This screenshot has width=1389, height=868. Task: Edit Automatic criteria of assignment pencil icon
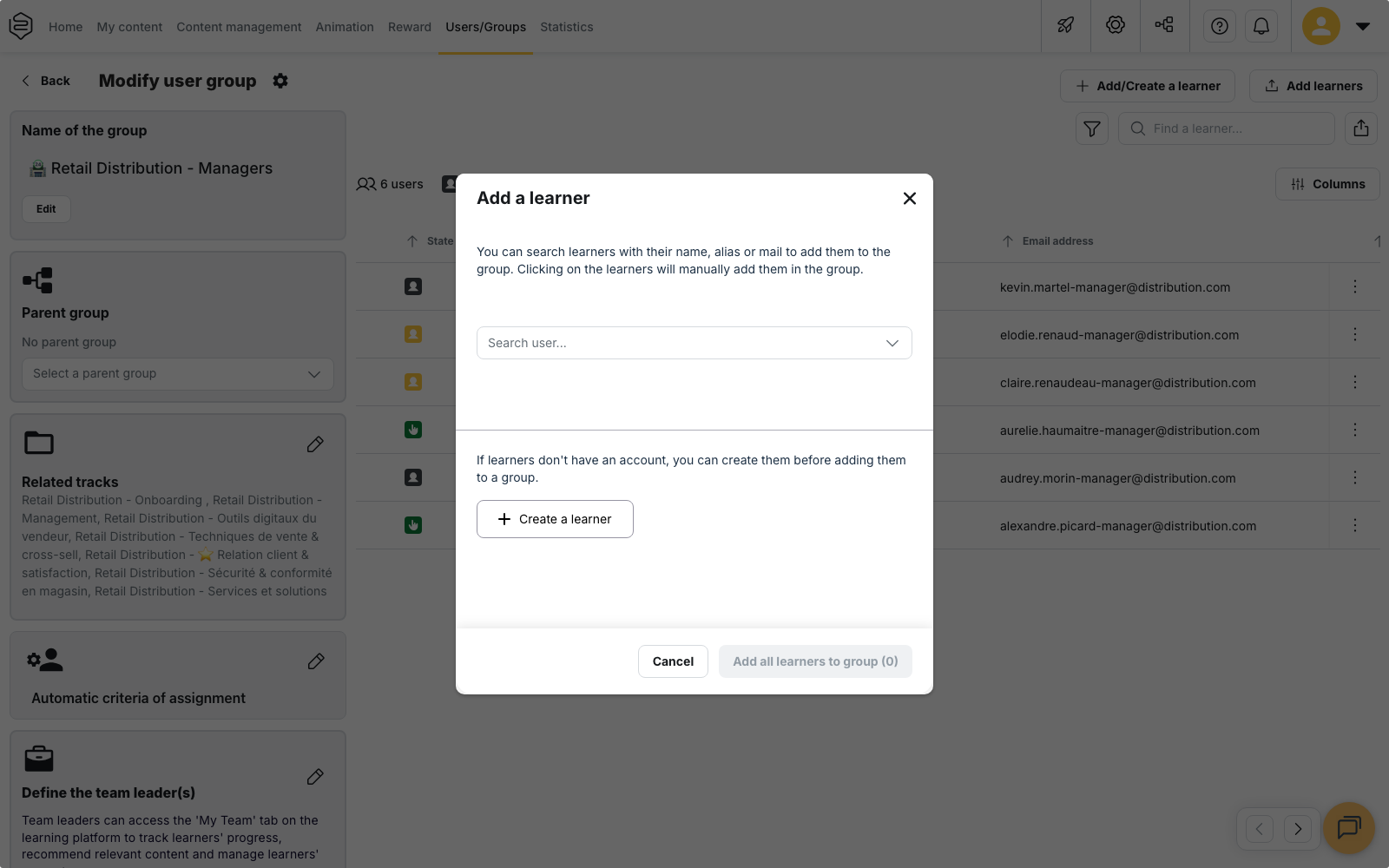tap(316, 661)
